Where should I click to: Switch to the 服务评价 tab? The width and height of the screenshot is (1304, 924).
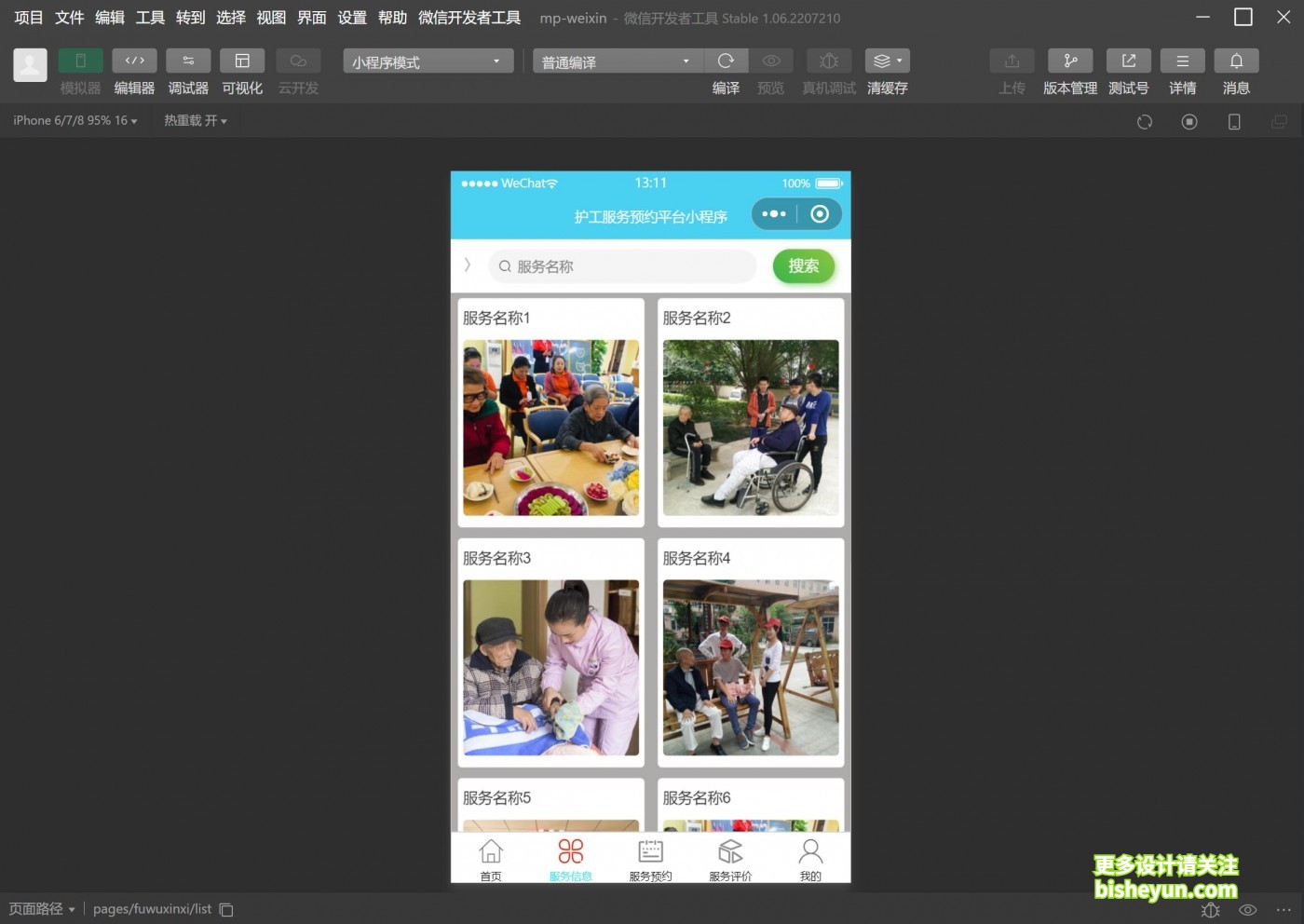coord(731,860)
